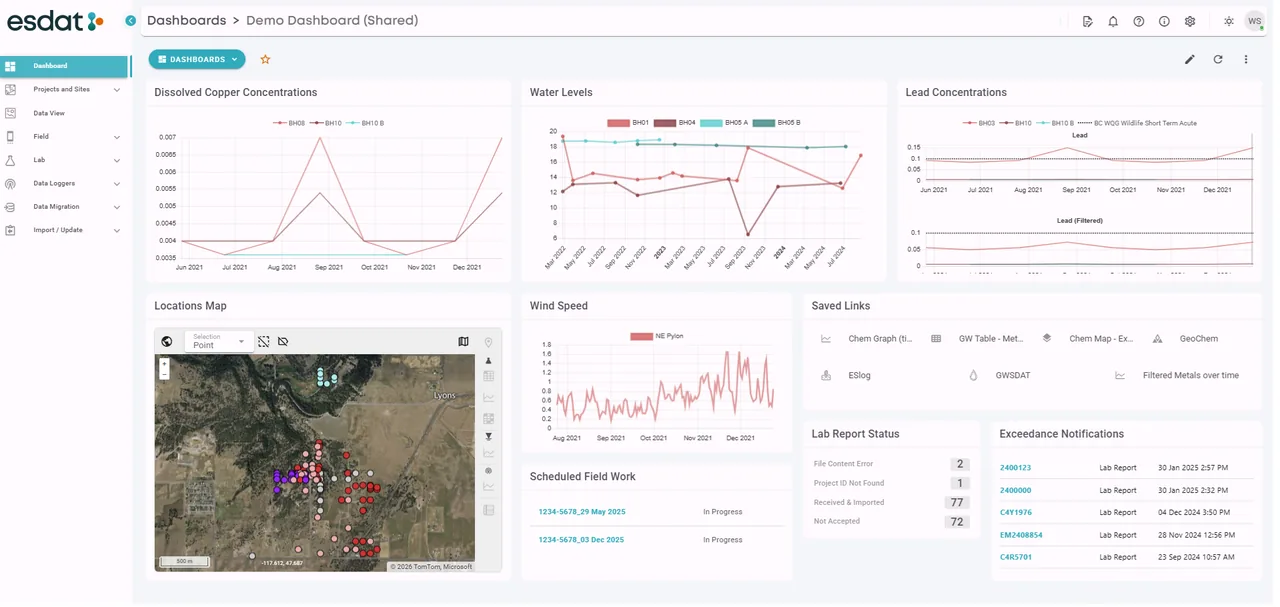Viewport: 1280px width, 607px height.
Task: Open field work 1234-5678_29 May 2025
Action: 582,512
